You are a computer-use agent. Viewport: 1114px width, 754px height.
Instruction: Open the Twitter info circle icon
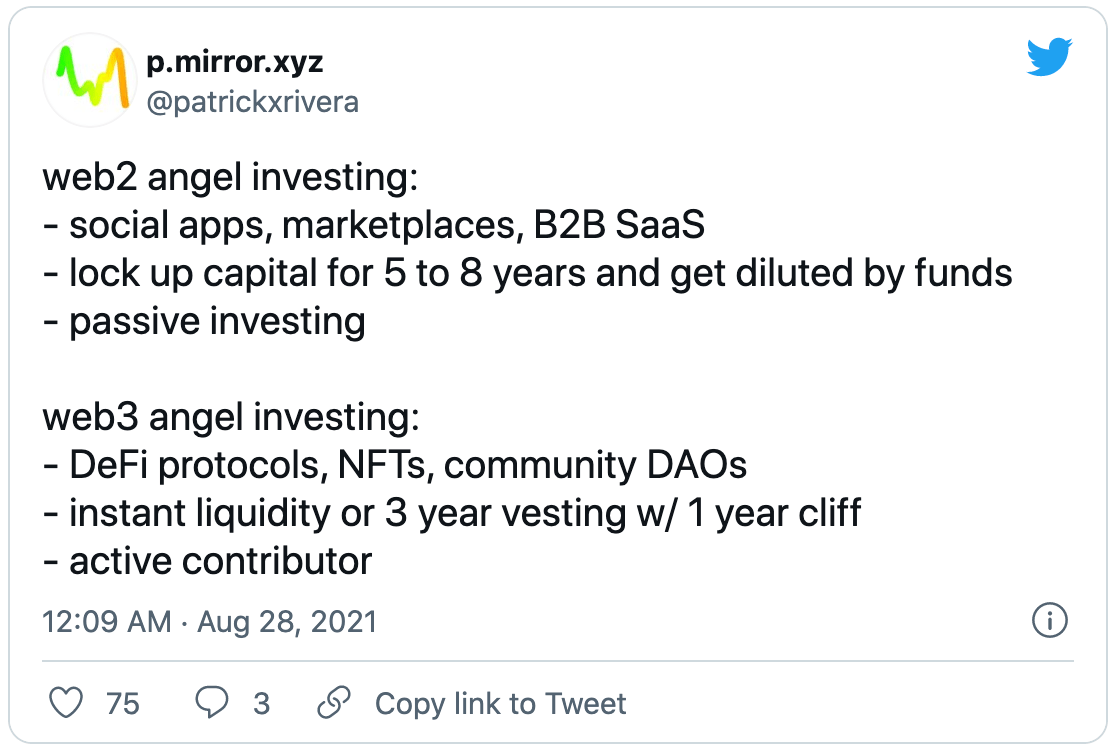click(x=1049, y=621)
